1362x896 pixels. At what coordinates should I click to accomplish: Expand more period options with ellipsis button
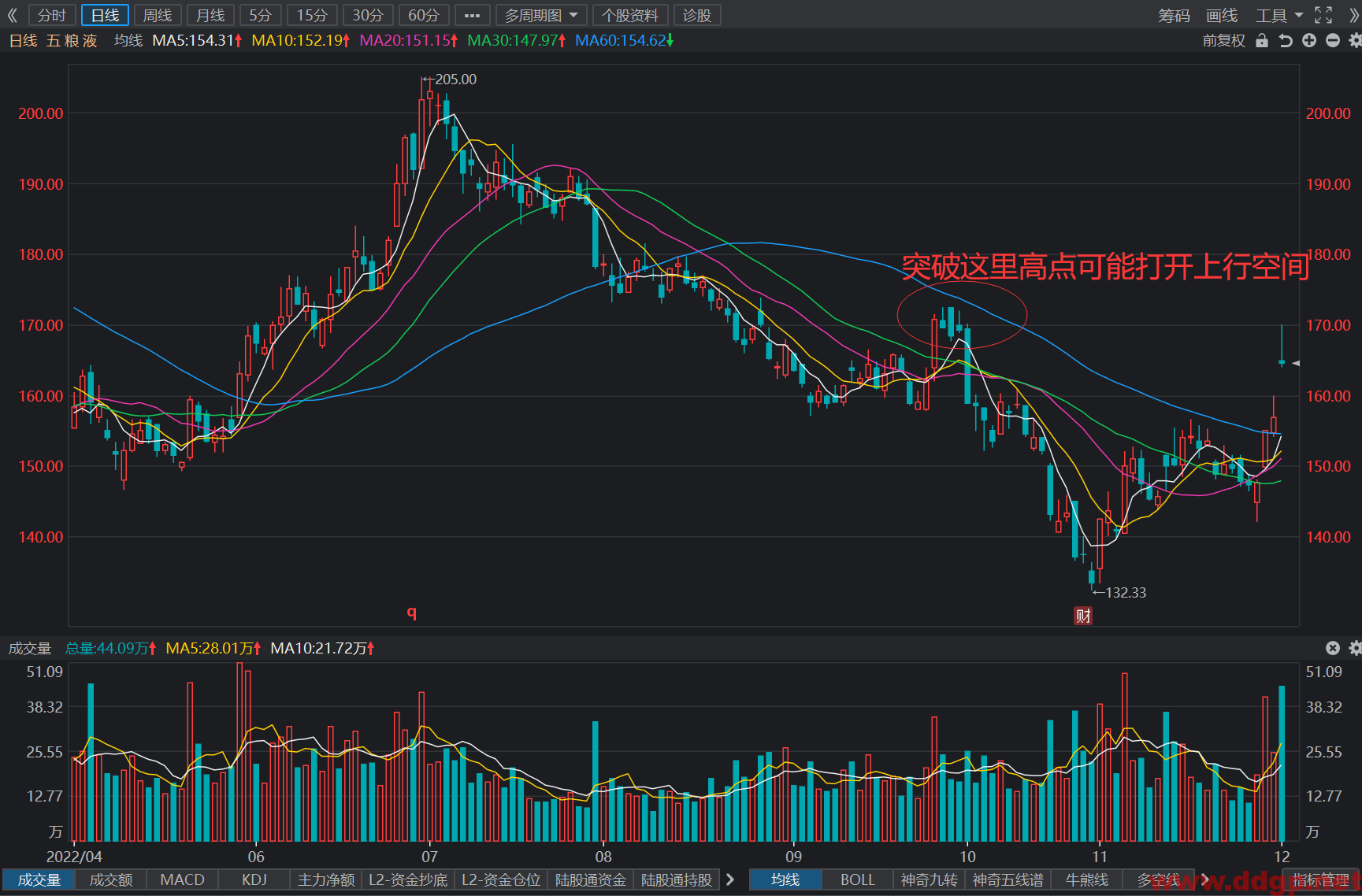[x=472, y=15]
